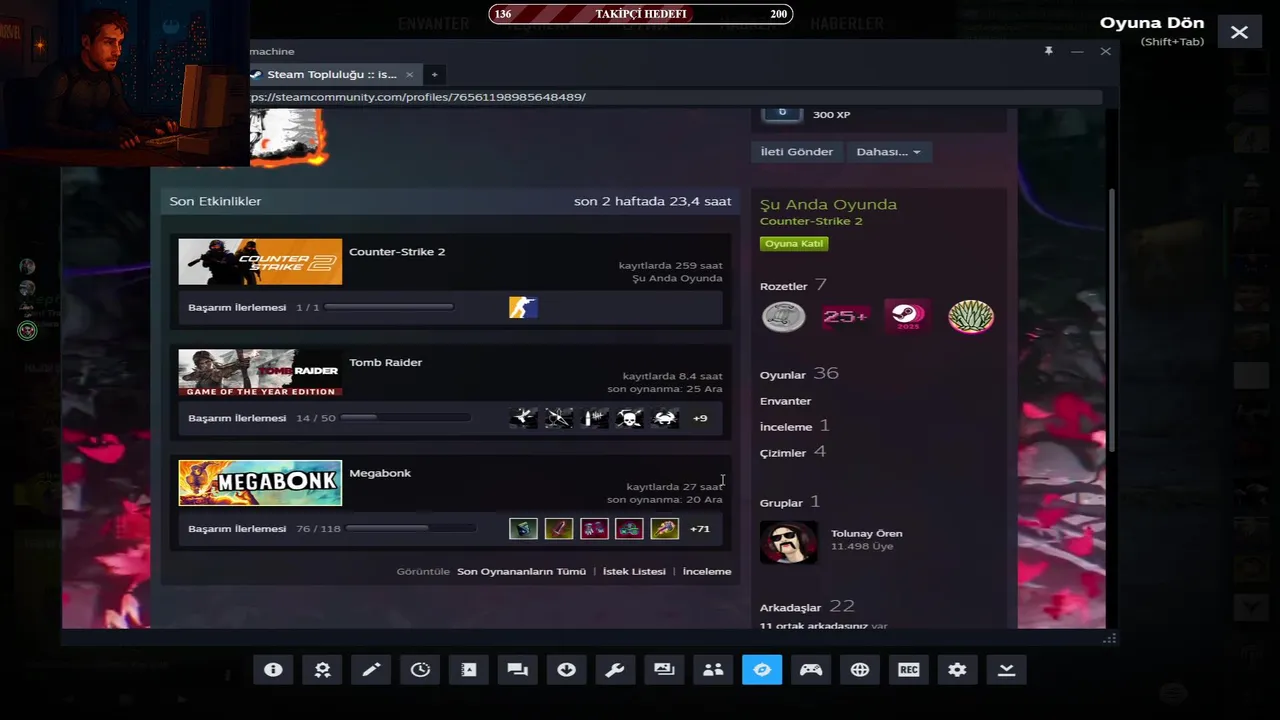Click the +9 more Tomb Raider achievements
Screen dimensions: 1280x720
700,418
